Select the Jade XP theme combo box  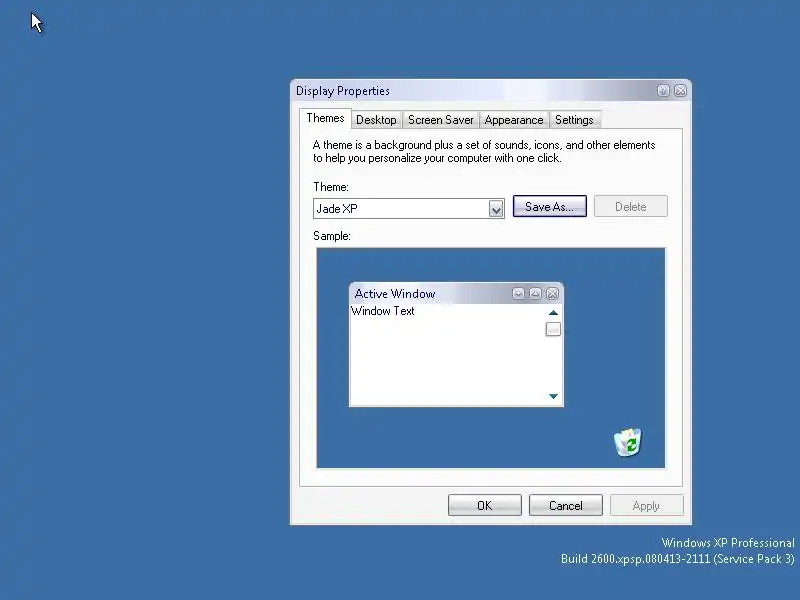pos(409,209)
